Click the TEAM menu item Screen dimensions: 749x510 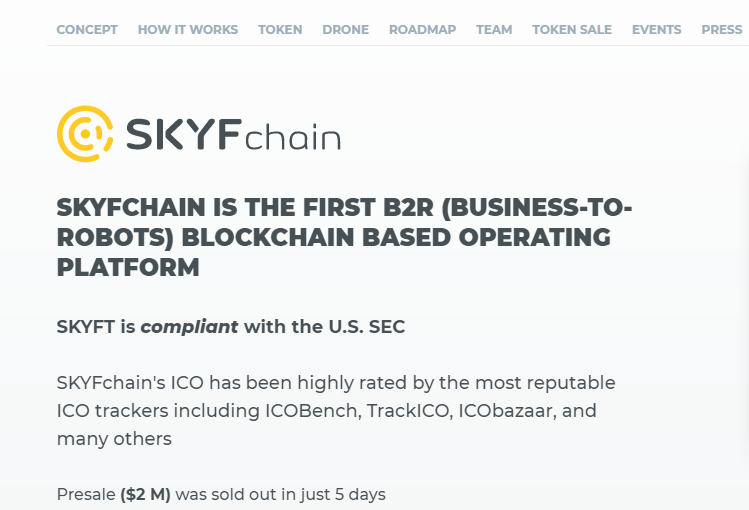click(494, 30)
